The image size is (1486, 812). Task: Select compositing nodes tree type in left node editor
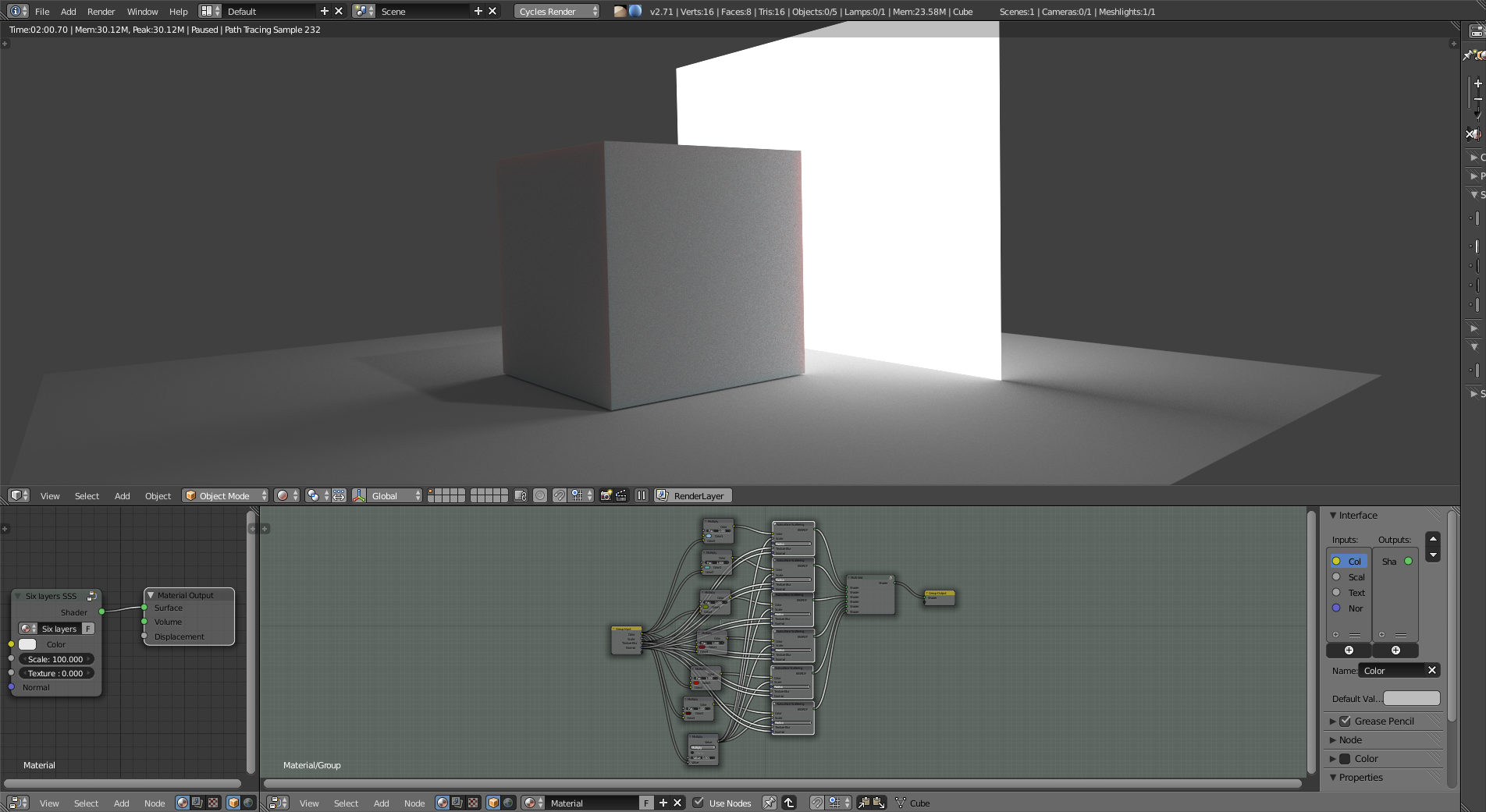point(197,803)
